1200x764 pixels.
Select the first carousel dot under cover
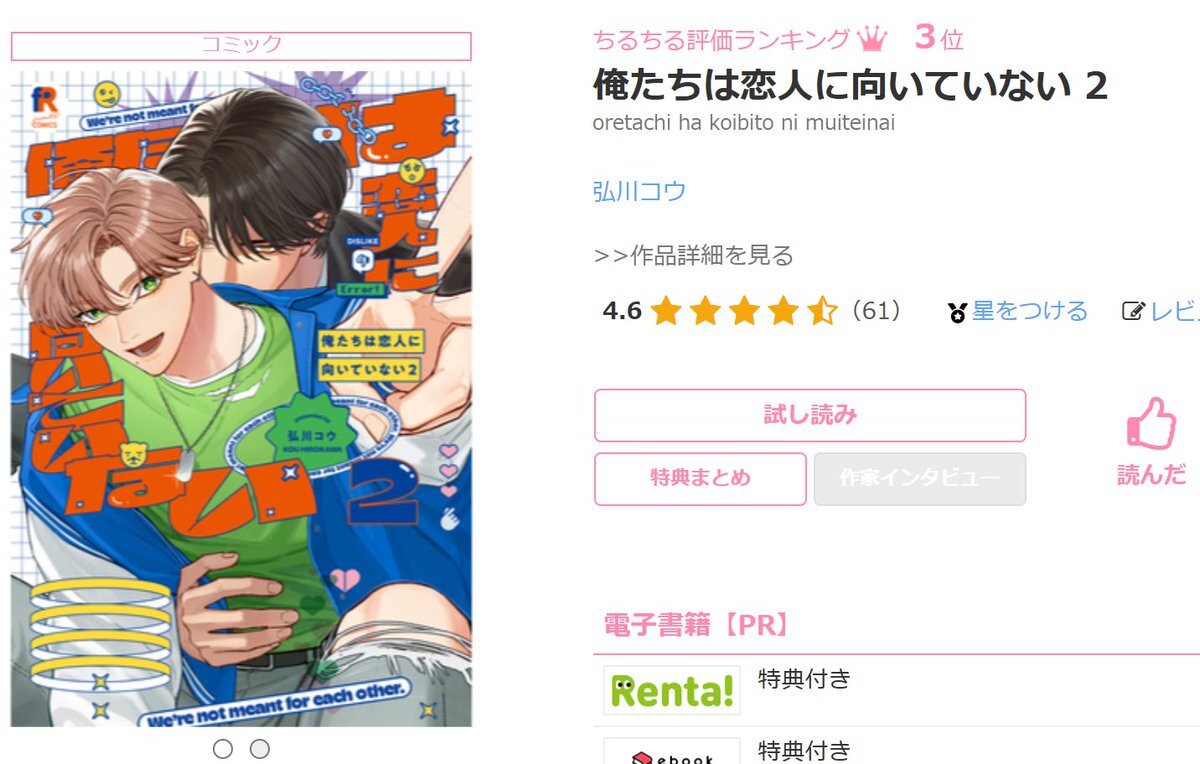(x=223, y=748)
